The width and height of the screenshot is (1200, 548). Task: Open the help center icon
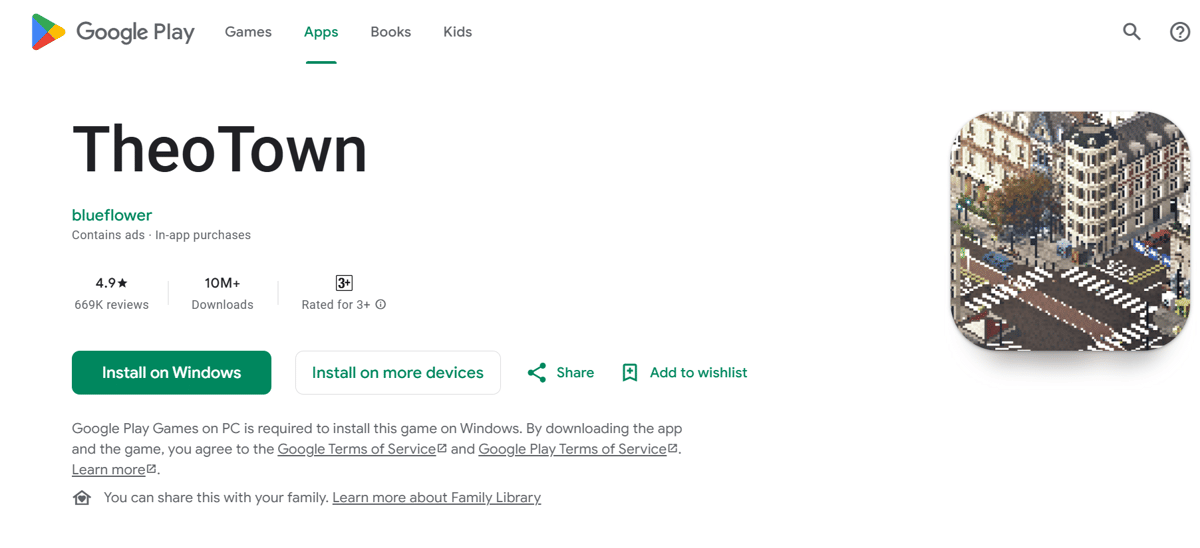[1180, 32]
